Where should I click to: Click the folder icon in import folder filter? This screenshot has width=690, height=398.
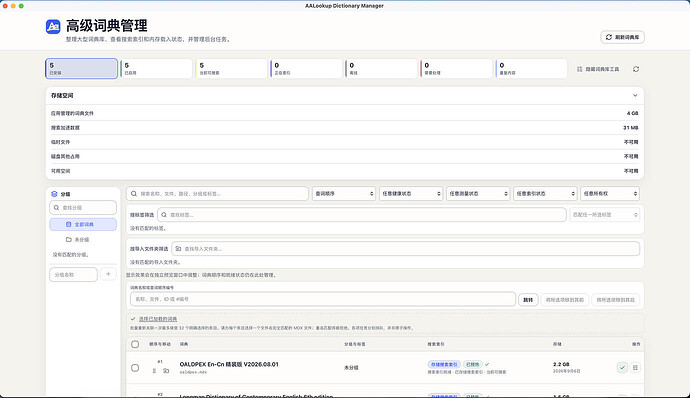point(178,249)
